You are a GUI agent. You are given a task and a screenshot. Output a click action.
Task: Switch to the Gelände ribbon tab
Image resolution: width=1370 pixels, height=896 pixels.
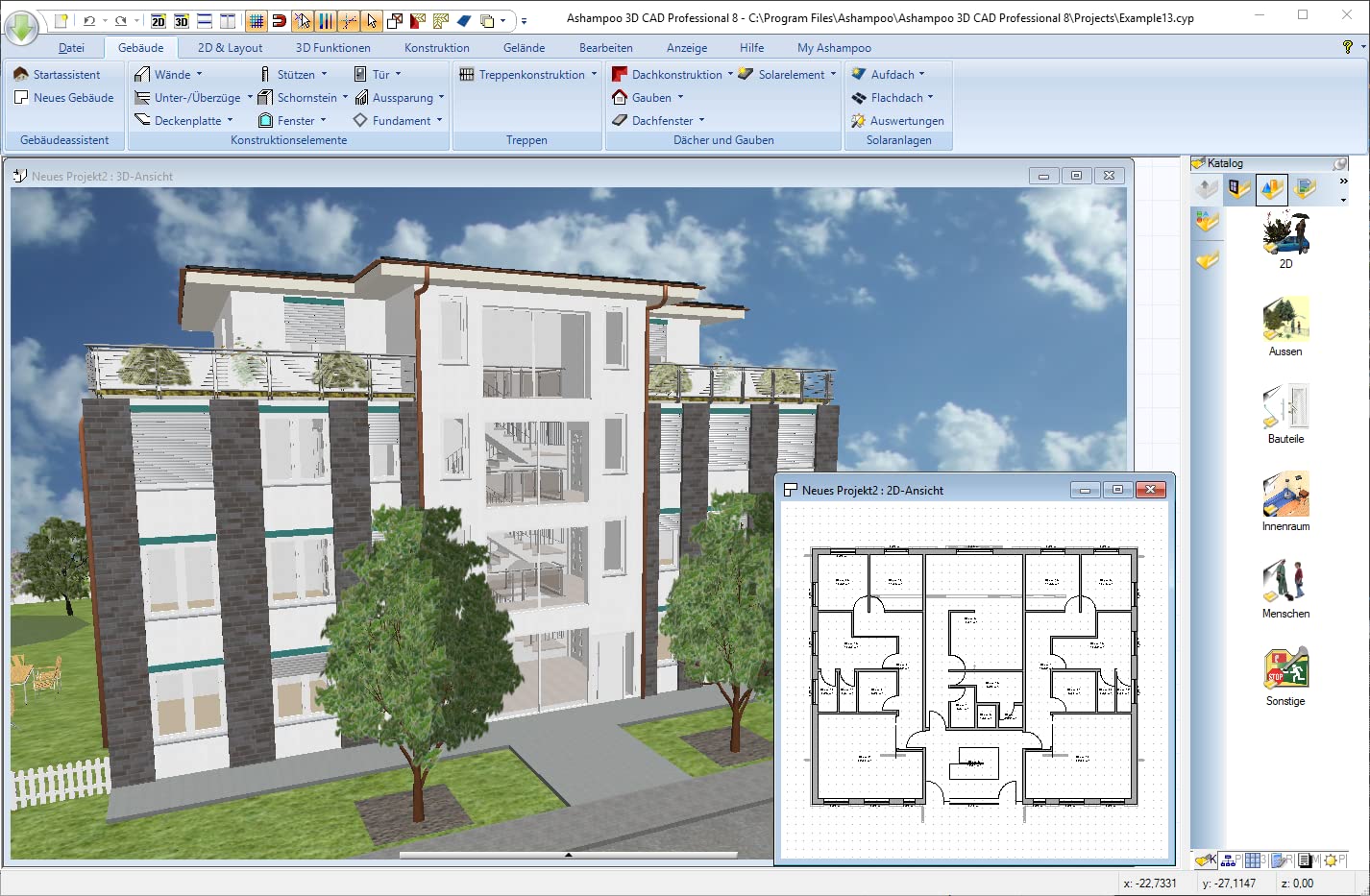[x=524, y=47]
